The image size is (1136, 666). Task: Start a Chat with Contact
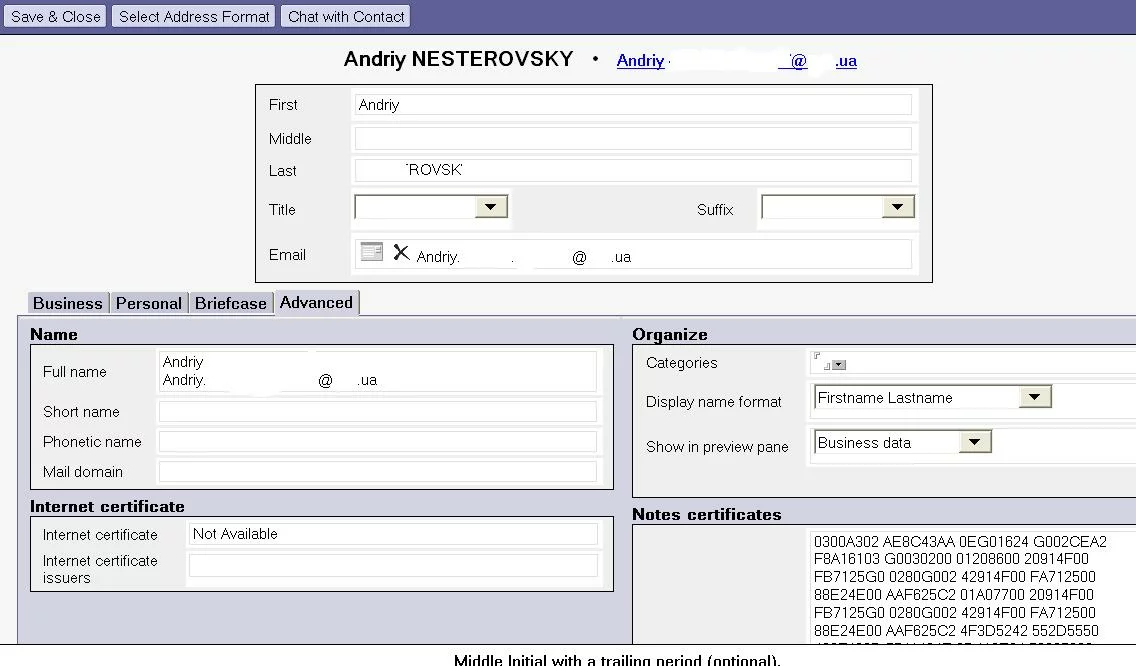pos(346,16)
